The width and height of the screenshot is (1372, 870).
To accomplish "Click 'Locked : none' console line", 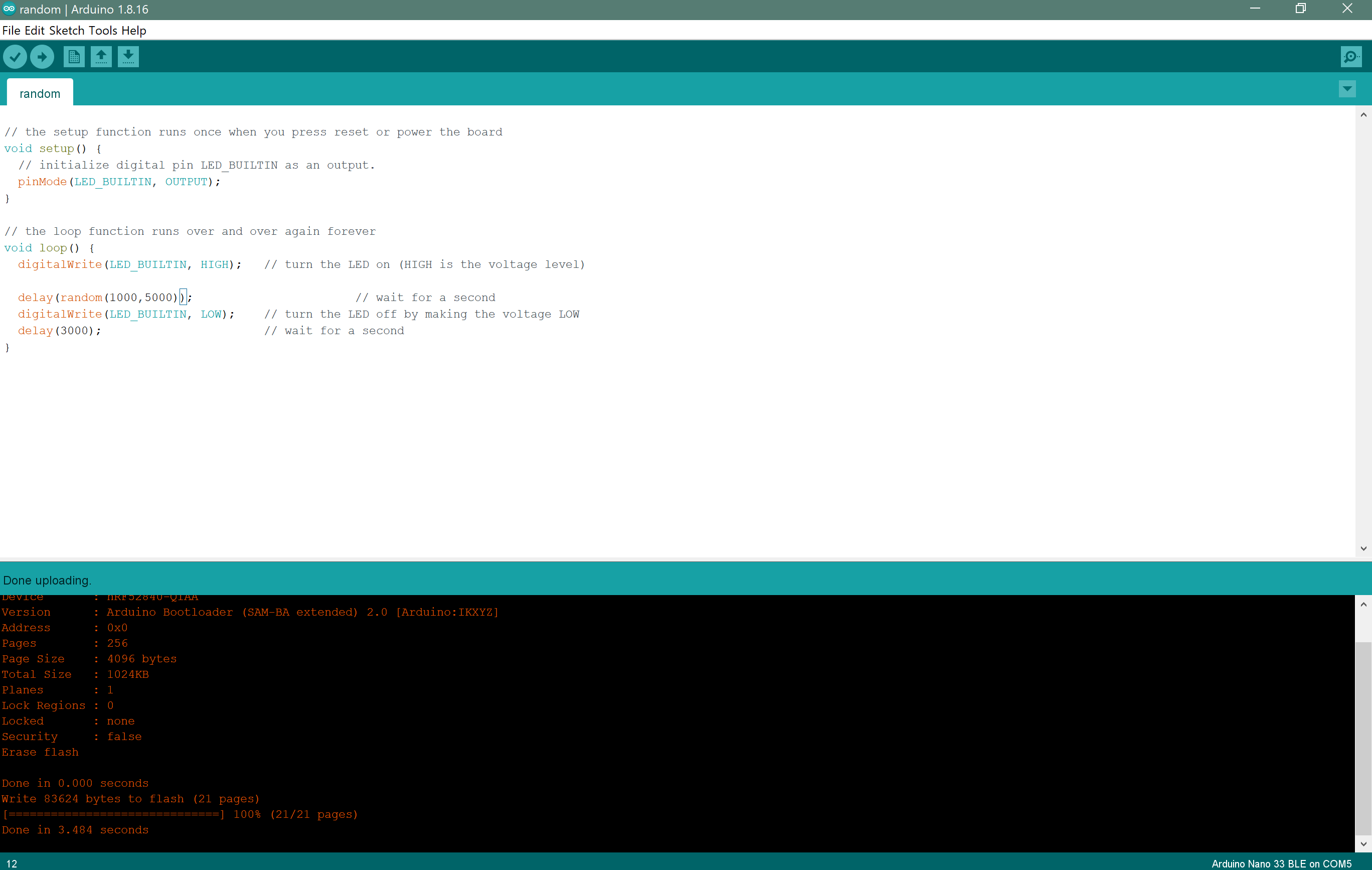I will pos(68,721).
